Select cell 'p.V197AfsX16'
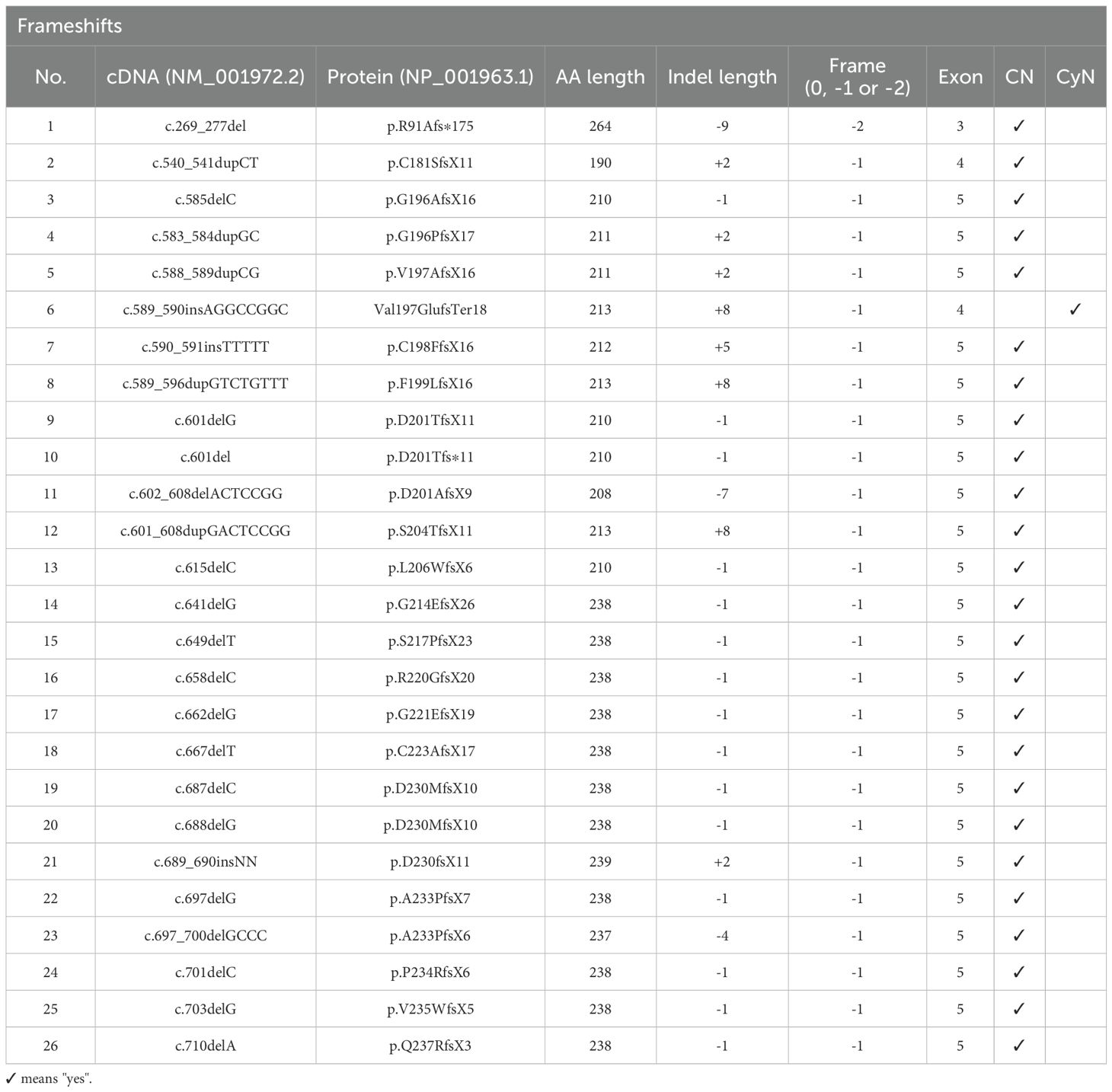 430,273
